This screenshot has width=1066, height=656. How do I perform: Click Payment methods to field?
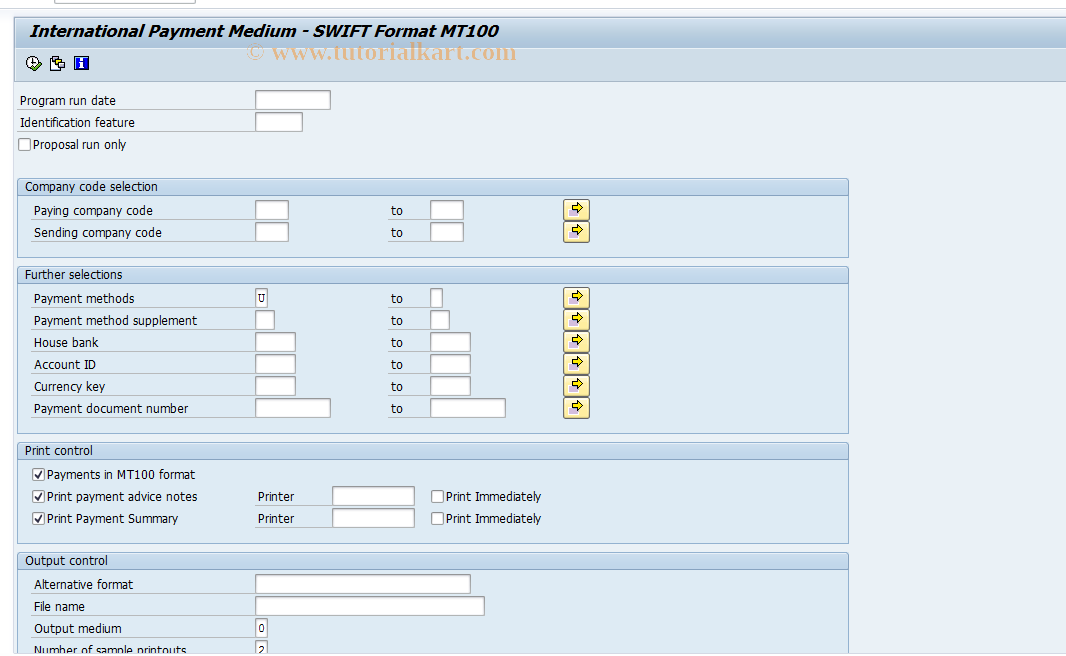[436, 298]
